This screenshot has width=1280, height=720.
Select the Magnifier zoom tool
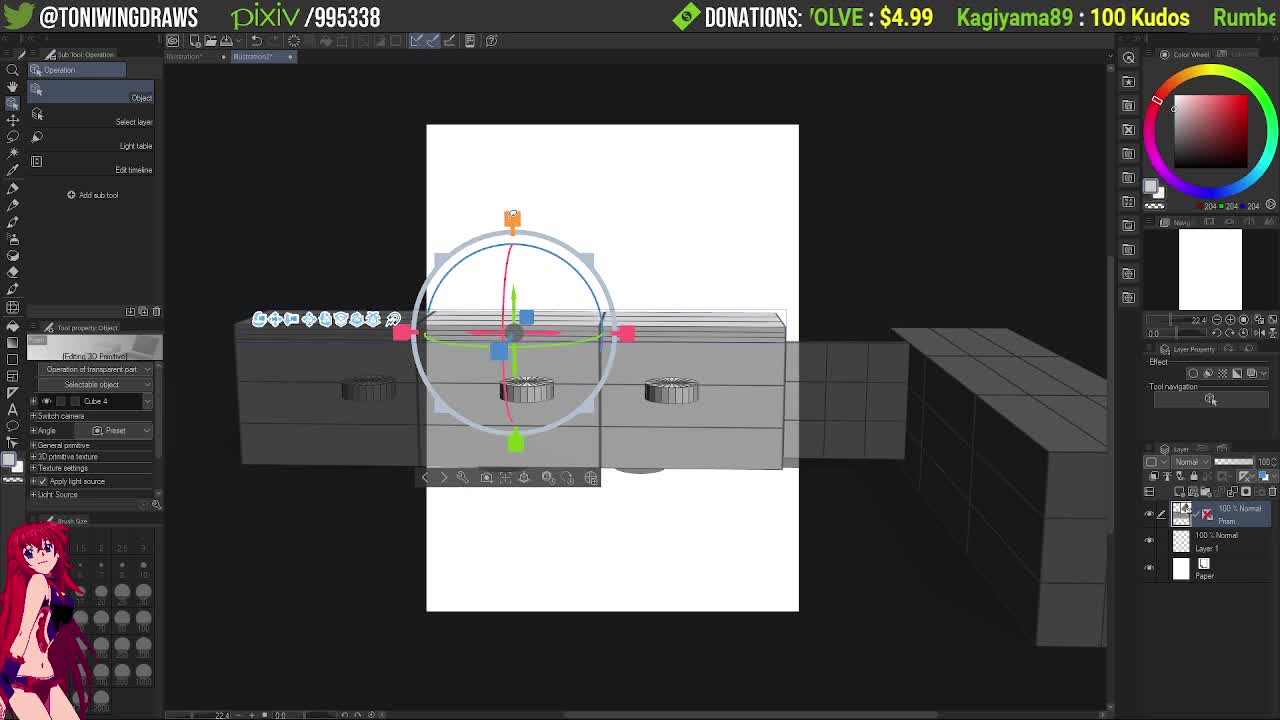[x=12, y=70]
